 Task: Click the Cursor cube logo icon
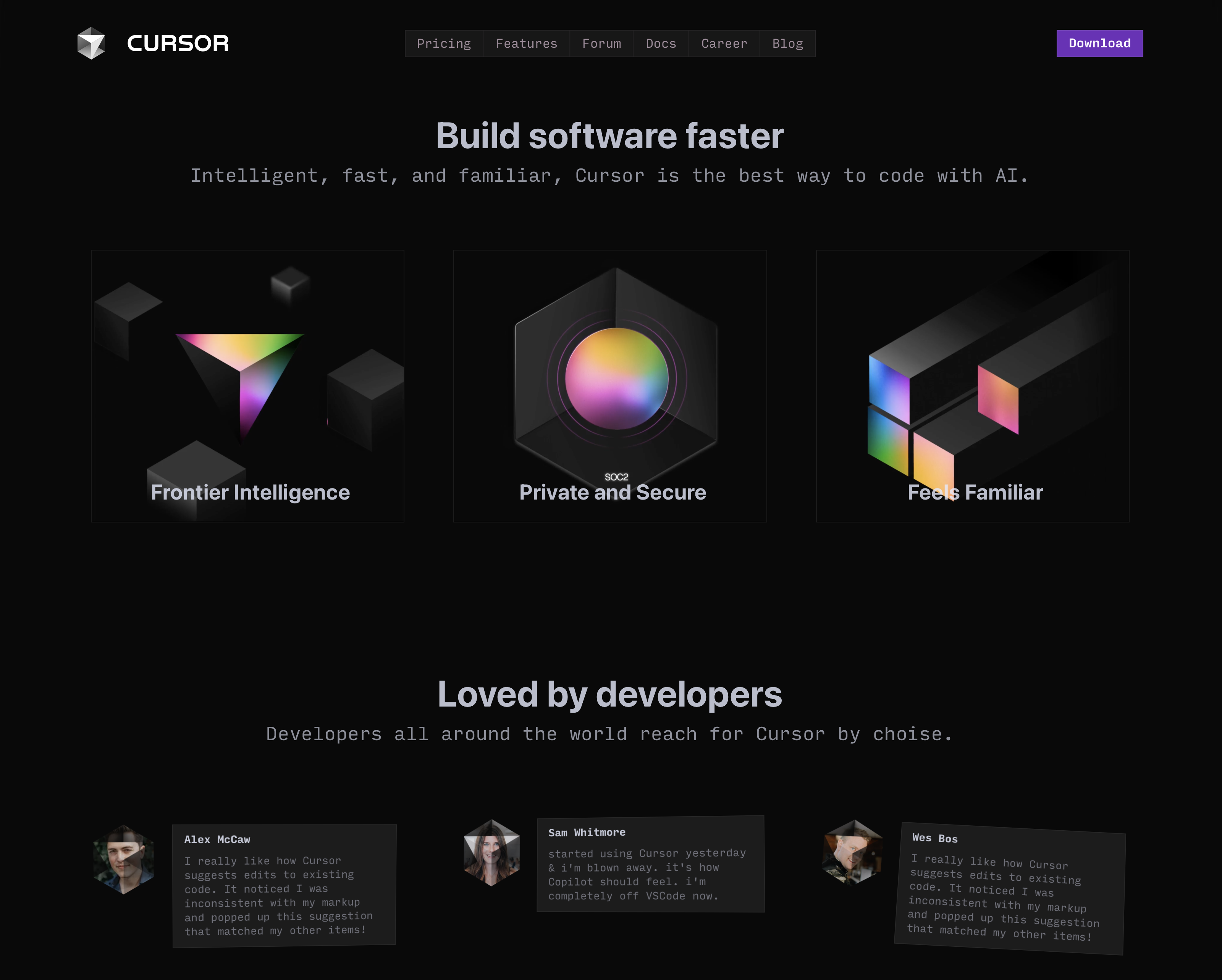[x=91, y=43]
